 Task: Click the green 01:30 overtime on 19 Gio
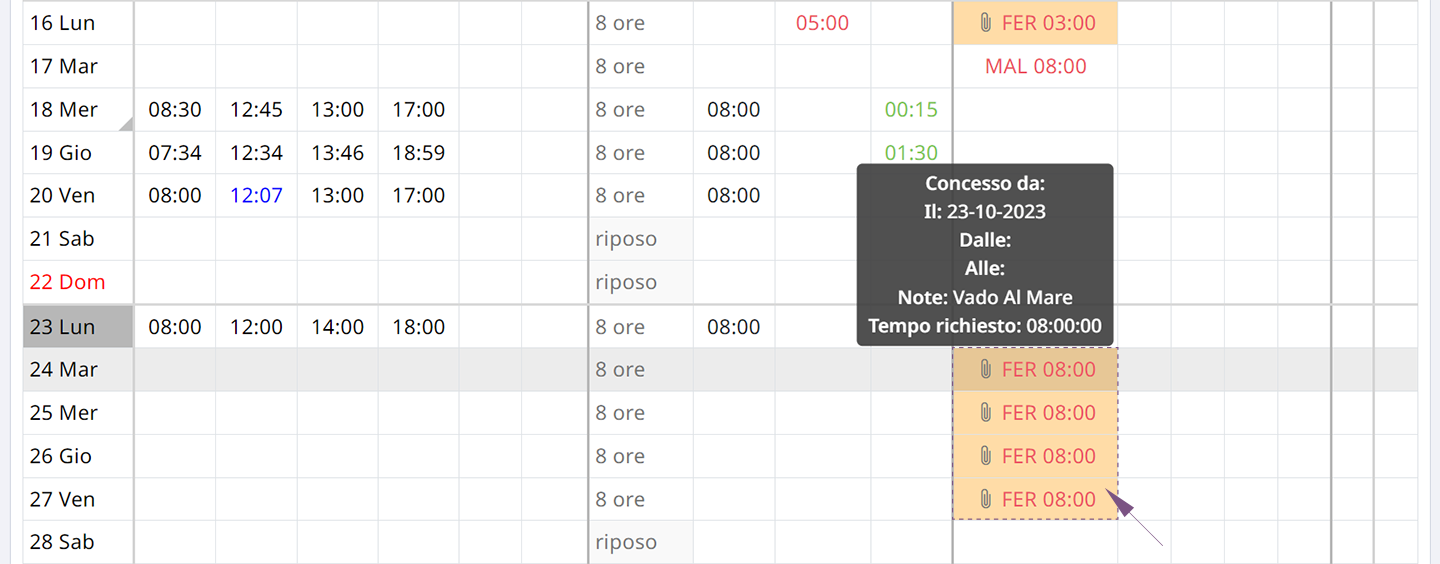(x=911, y=153)
